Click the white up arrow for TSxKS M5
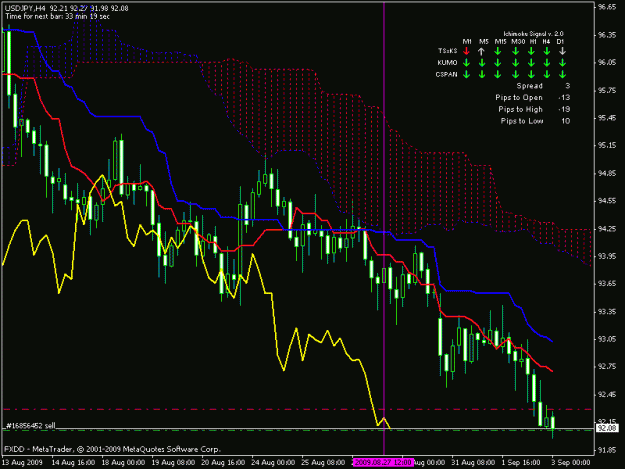This screenshot has height=469, width=625. point(482,51)
